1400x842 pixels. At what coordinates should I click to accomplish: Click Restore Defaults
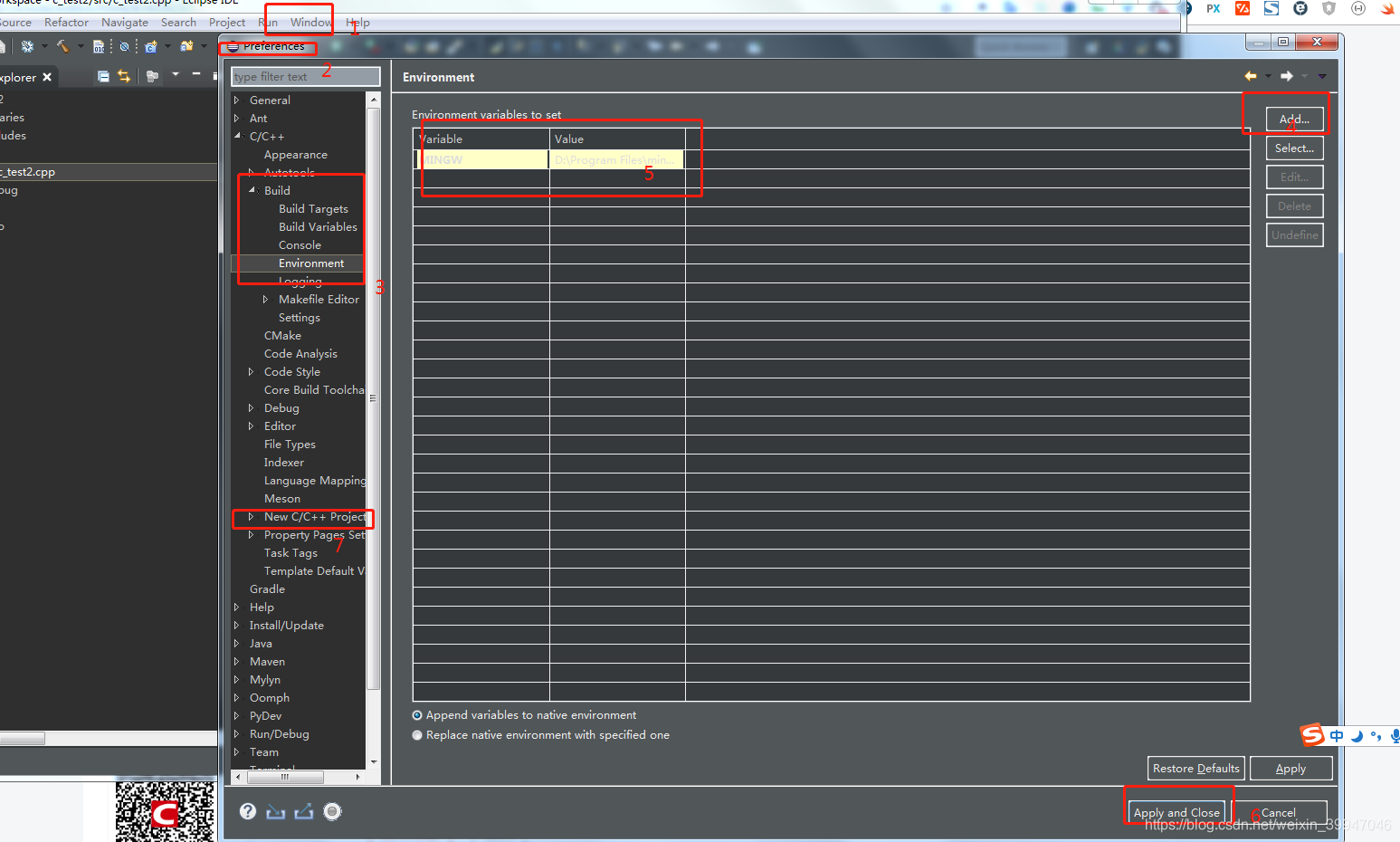click(1195, 768)
